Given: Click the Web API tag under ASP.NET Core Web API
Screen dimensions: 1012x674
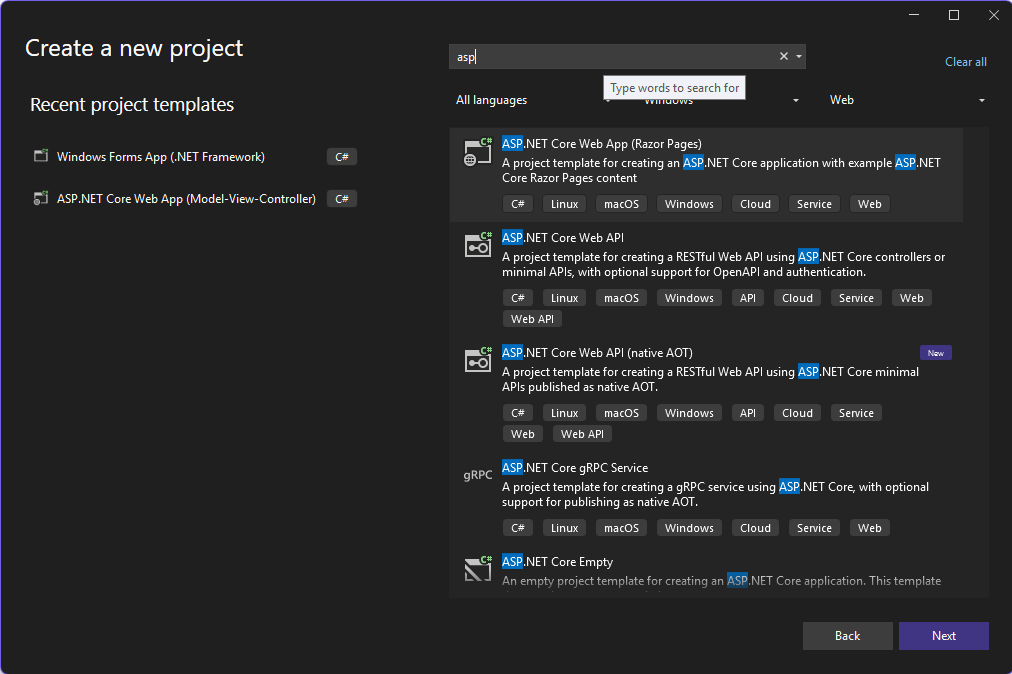Looking at the screenshot, I should pos(532,319).
